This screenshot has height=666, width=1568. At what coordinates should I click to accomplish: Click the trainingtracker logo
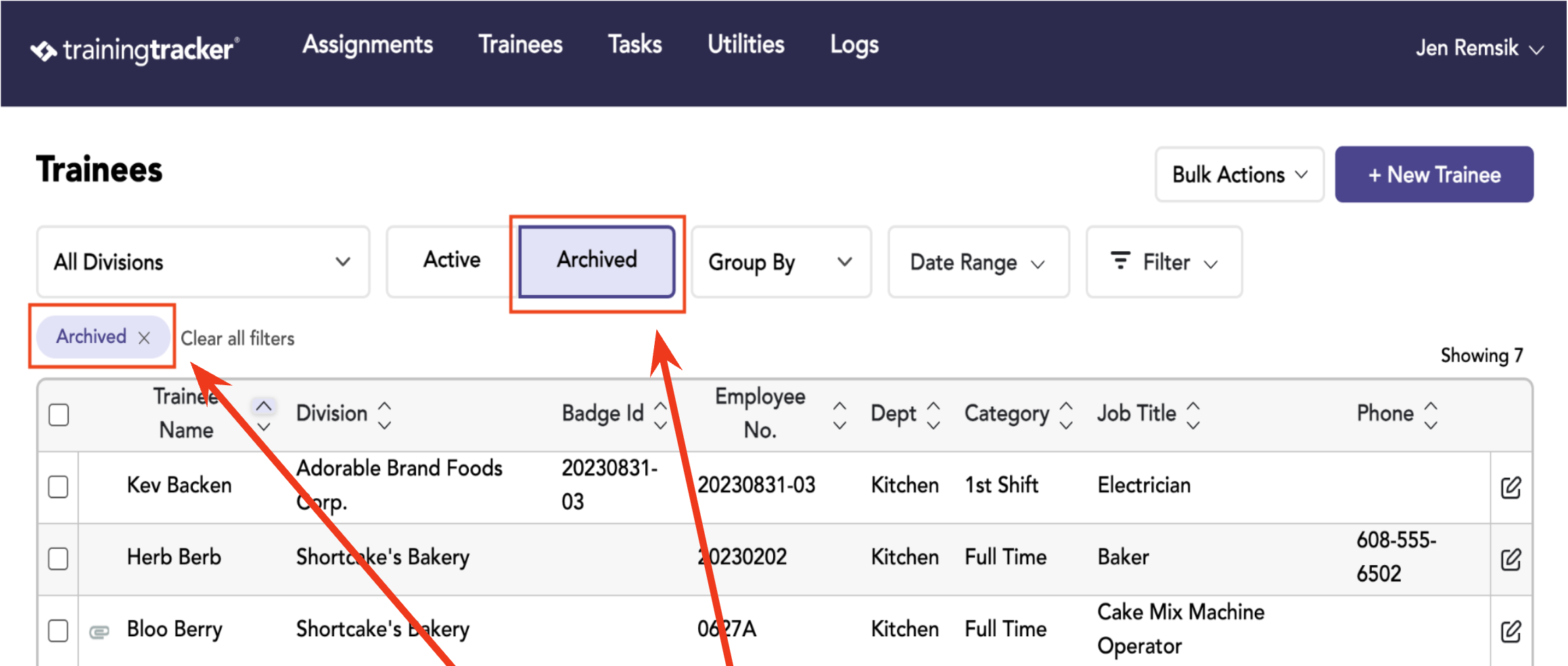point(135,50)
